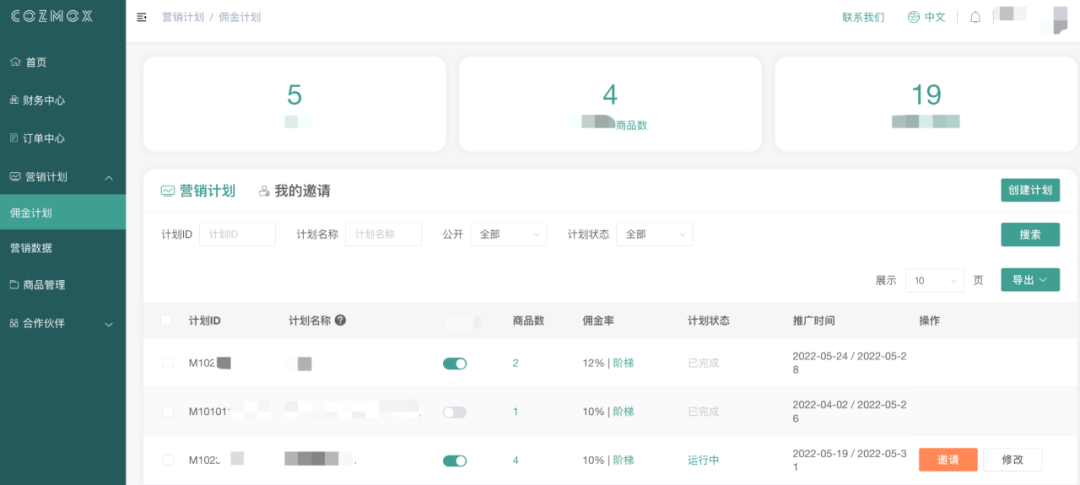Viewport: 1080px width, 485px height.
Task: Enable the switch for the 已完成 10% plan
Action: pyautogui.click(x=455, y=412)
